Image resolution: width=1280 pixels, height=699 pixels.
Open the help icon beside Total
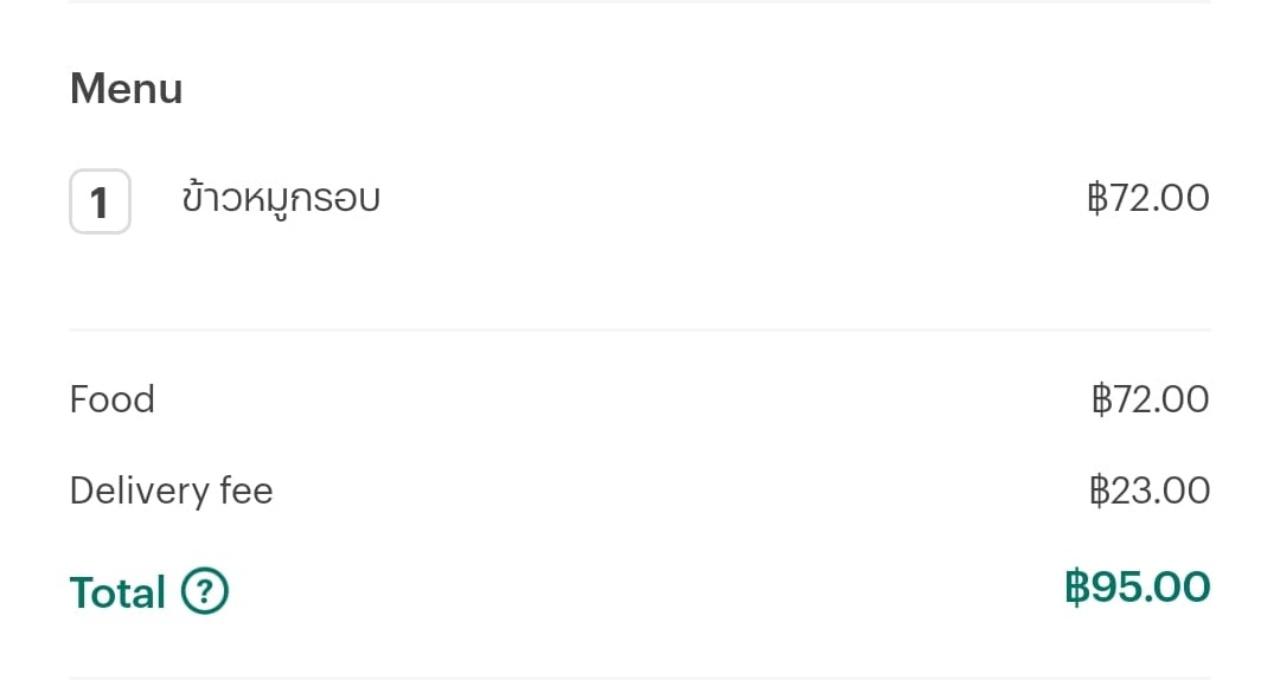pyautogui.click(x=205, y=591)
